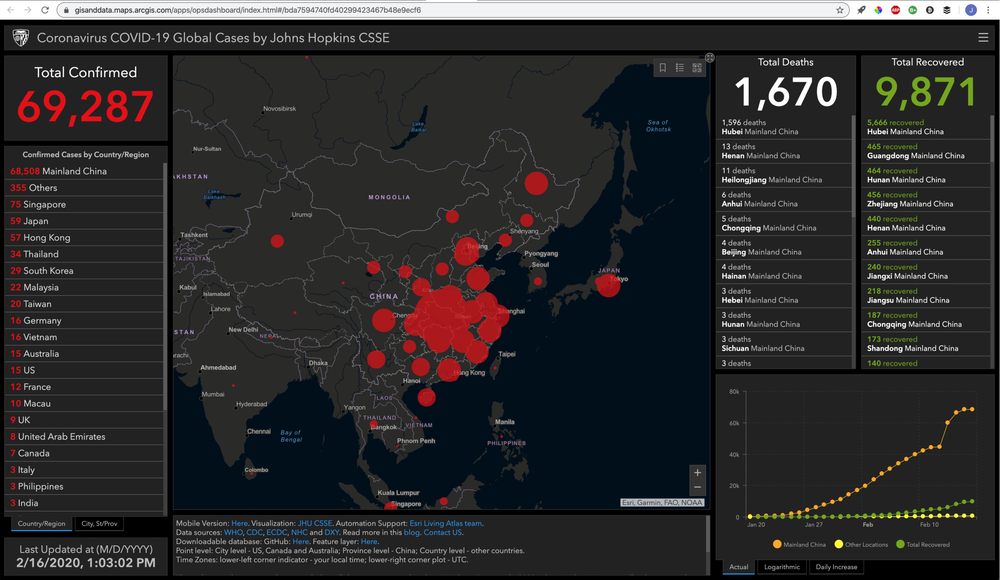Select Germany in country list
Viewport: 1000px width, 580px height.
[84, 320]
